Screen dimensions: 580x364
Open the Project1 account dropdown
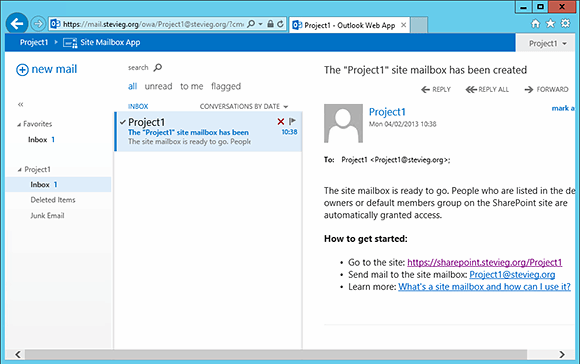click(547, 43)
